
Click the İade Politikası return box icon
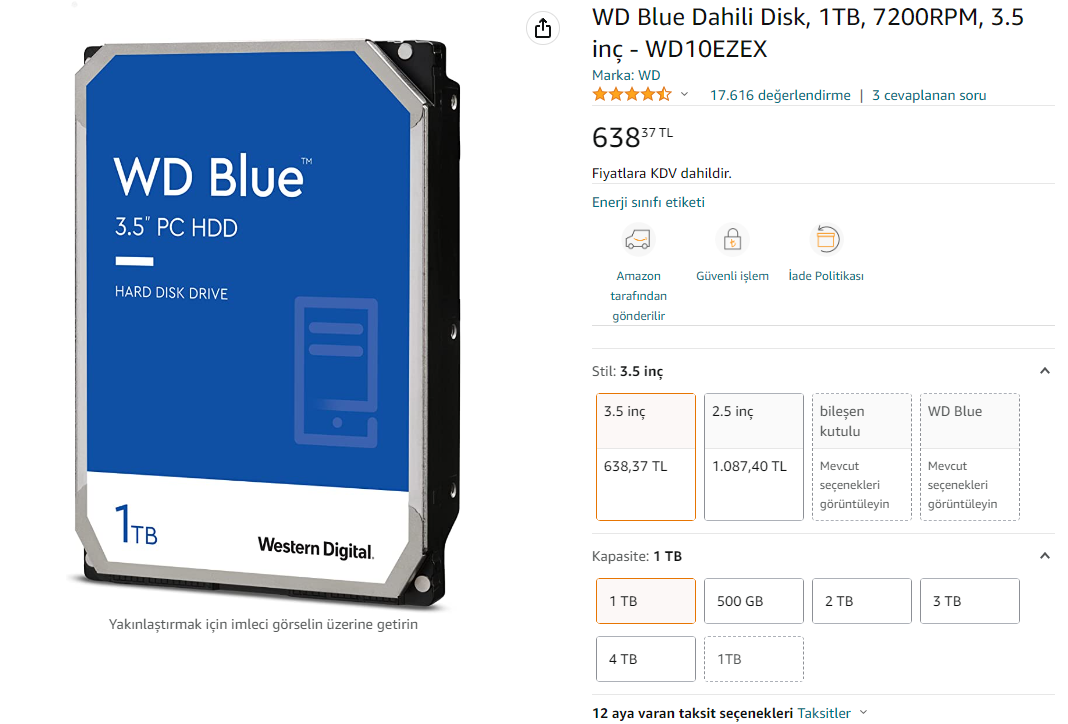click(x=826, y=240)
